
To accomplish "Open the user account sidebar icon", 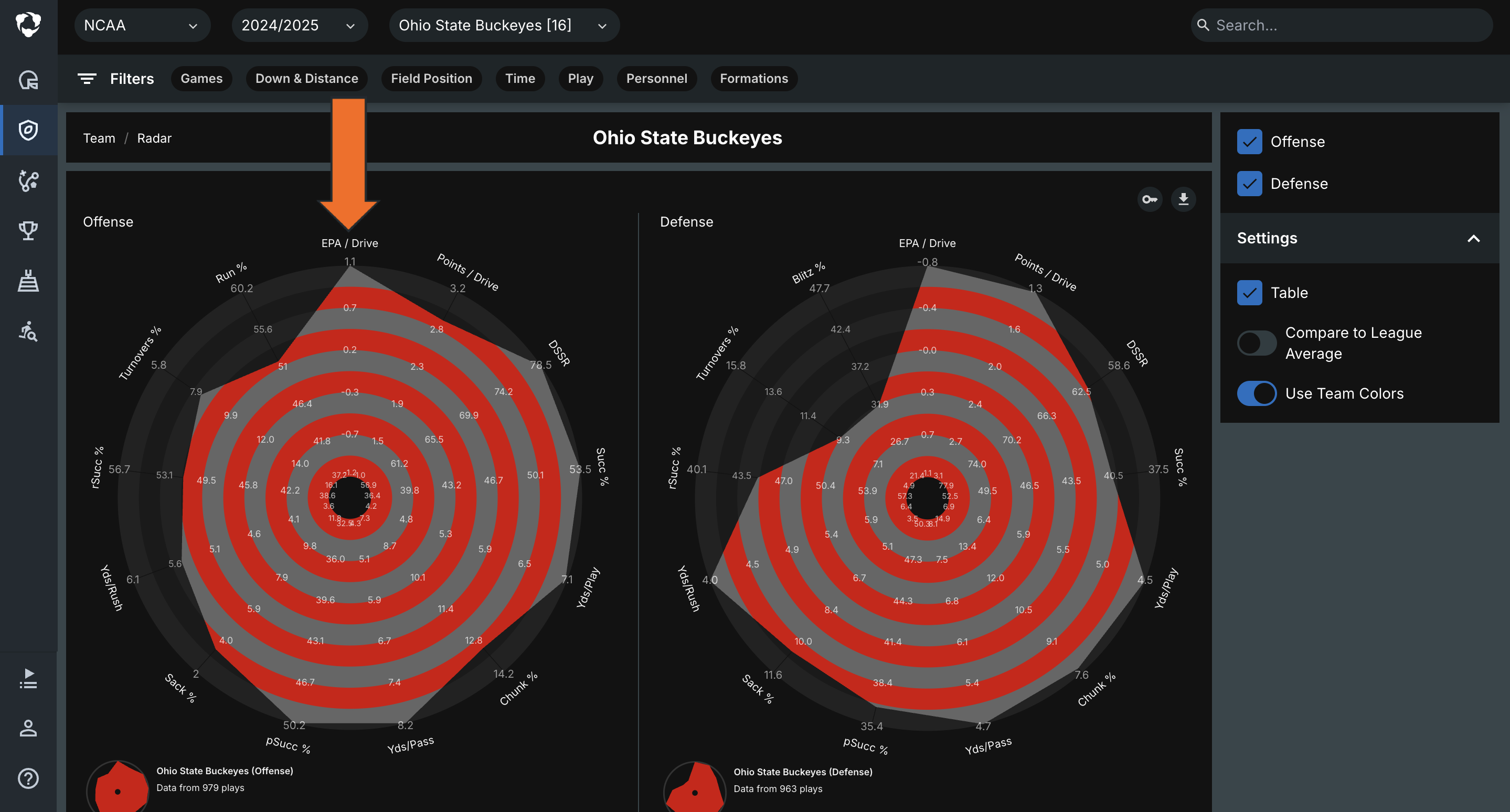I will click(x=28, y=728).
